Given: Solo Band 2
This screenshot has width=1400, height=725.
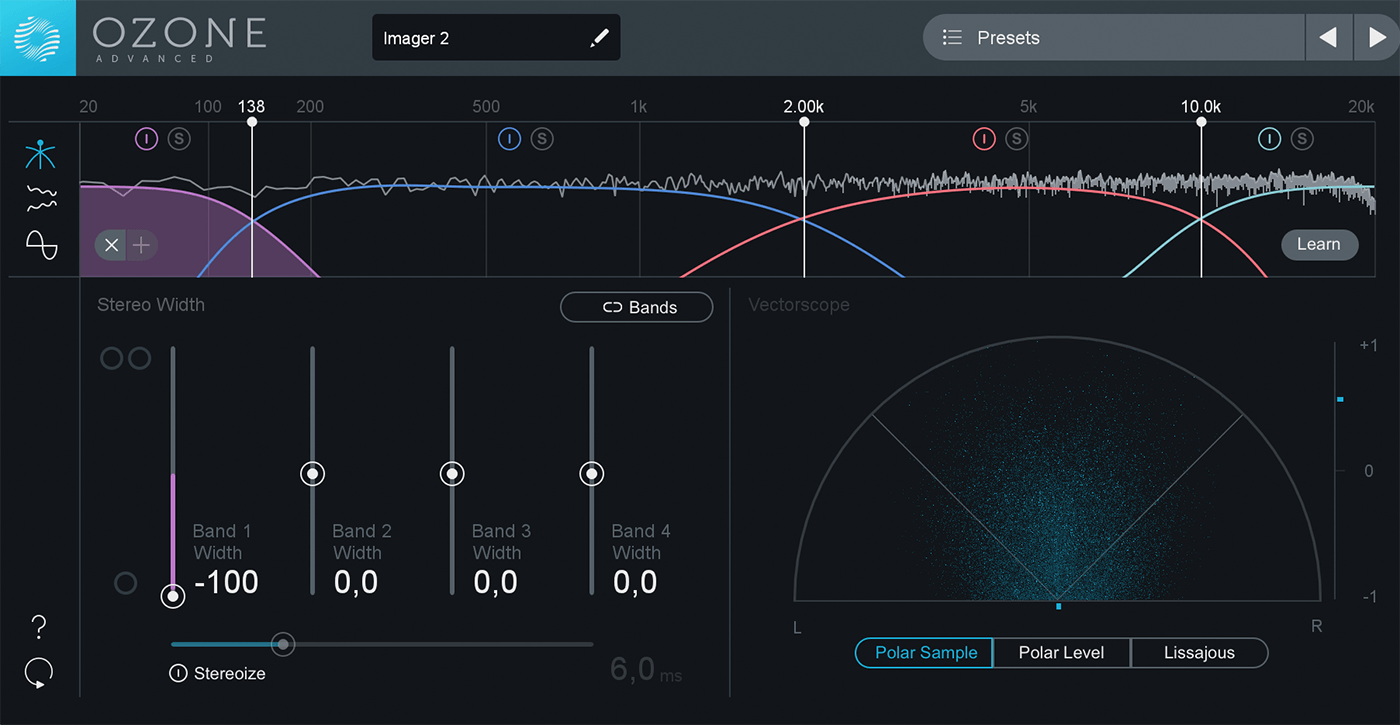Looking at the screenshot, I should (541, 139).
